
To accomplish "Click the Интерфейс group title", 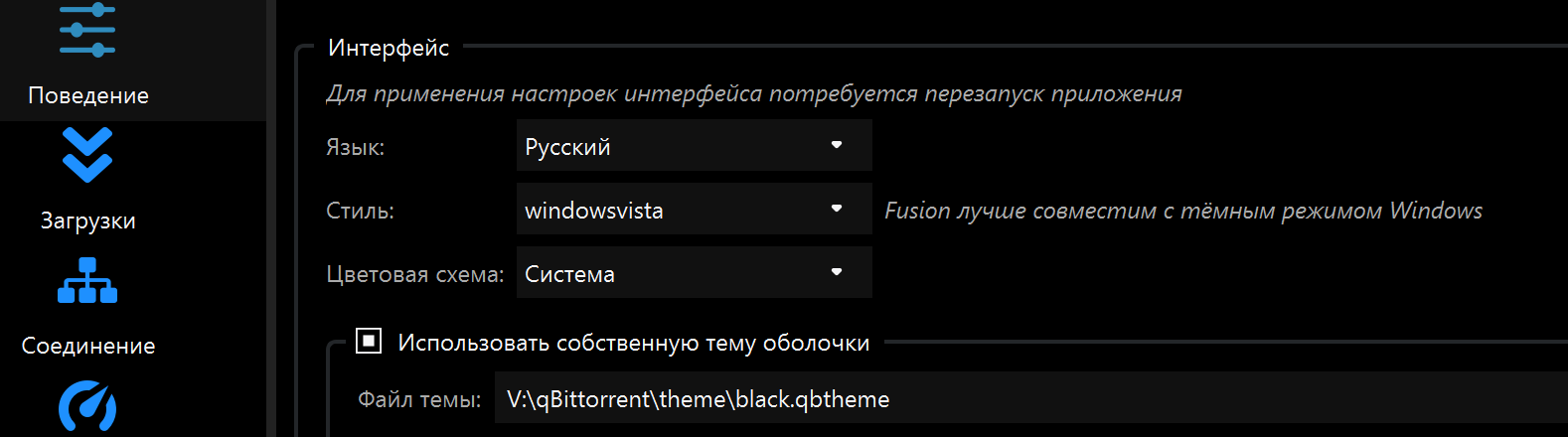I will tap(389, 48).
